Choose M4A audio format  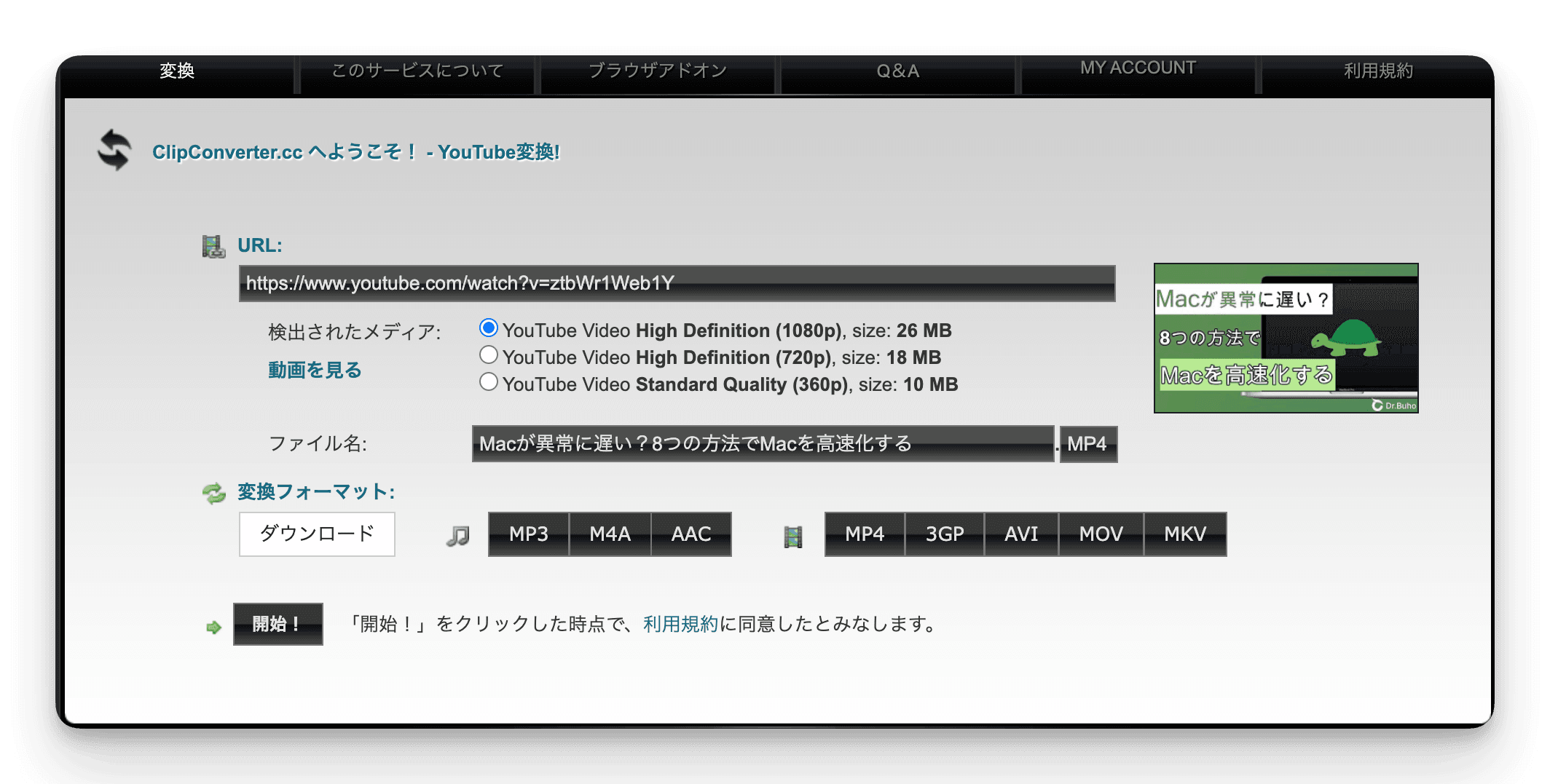610,534
